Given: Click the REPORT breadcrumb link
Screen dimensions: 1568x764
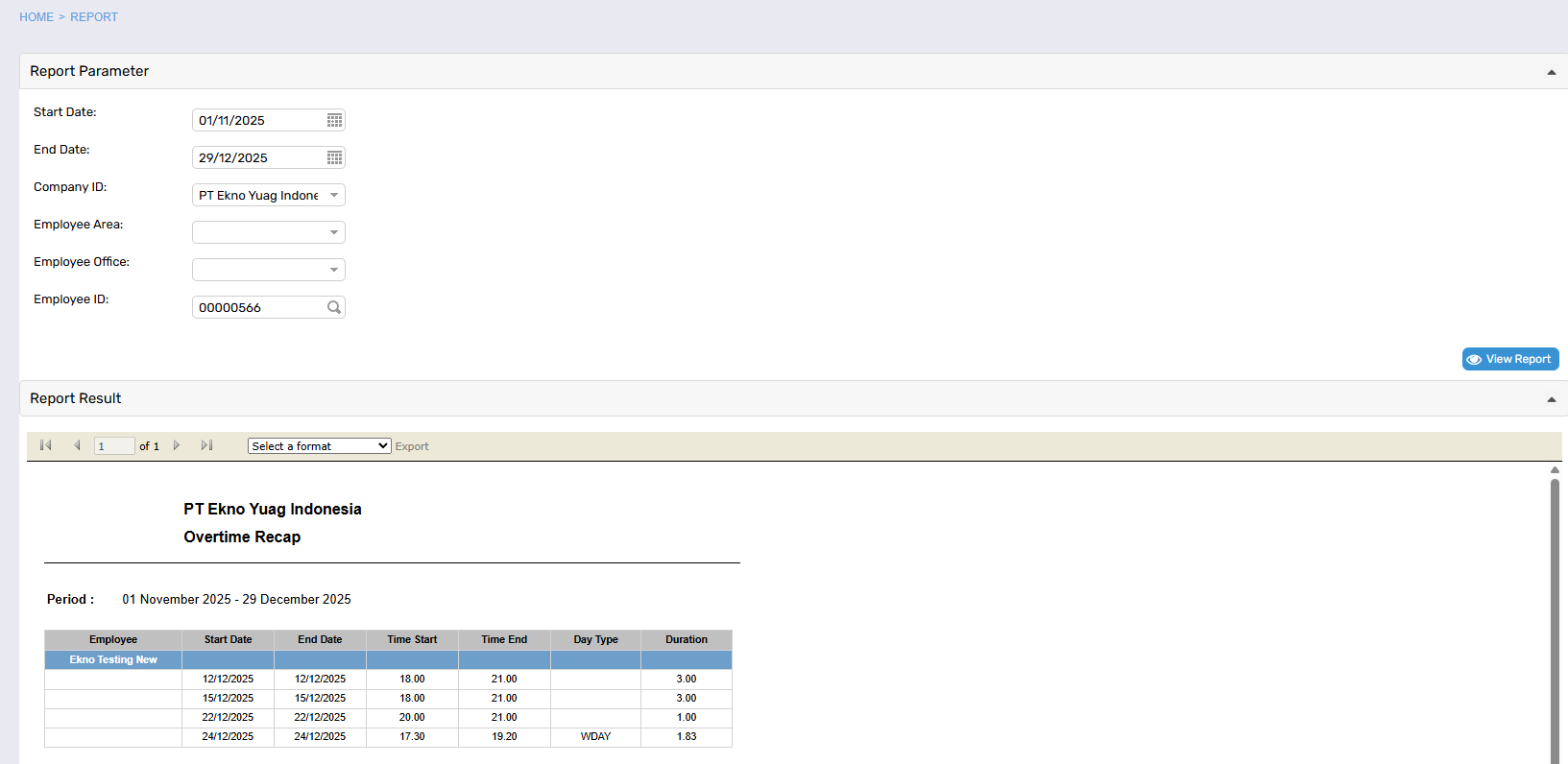Looking at the screenshot, I should pos(94,17).
